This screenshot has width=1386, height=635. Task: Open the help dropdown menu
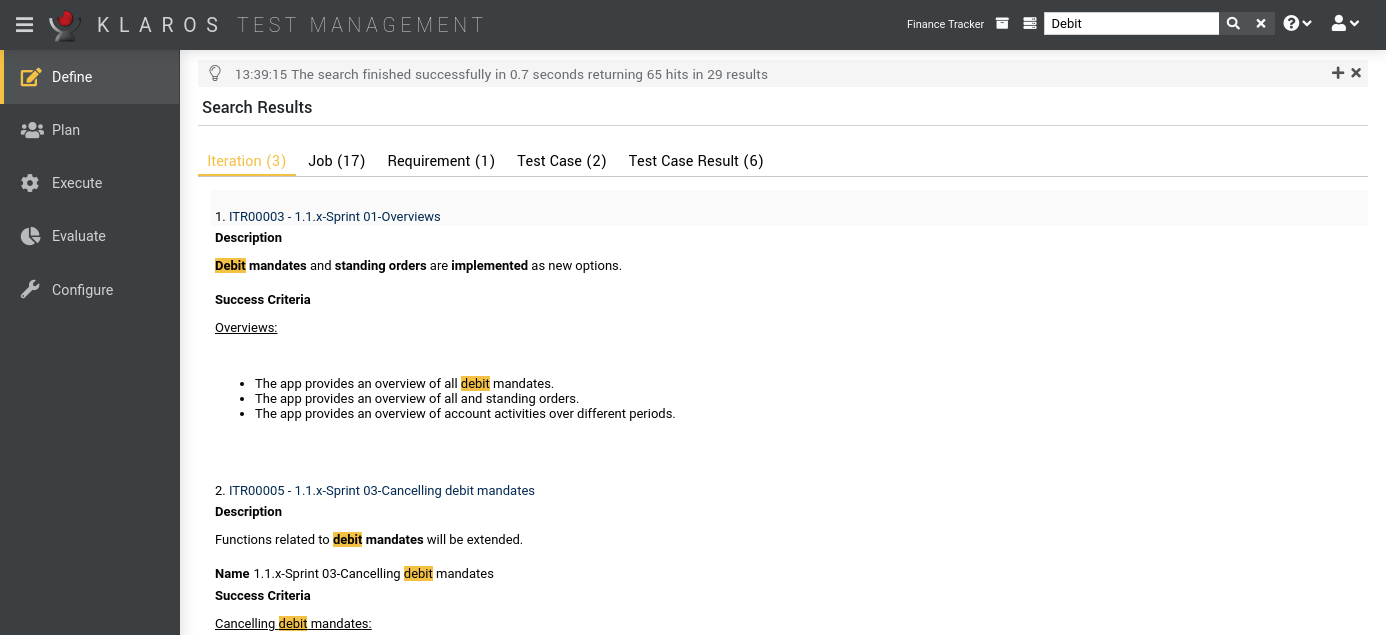(1297, 24)
